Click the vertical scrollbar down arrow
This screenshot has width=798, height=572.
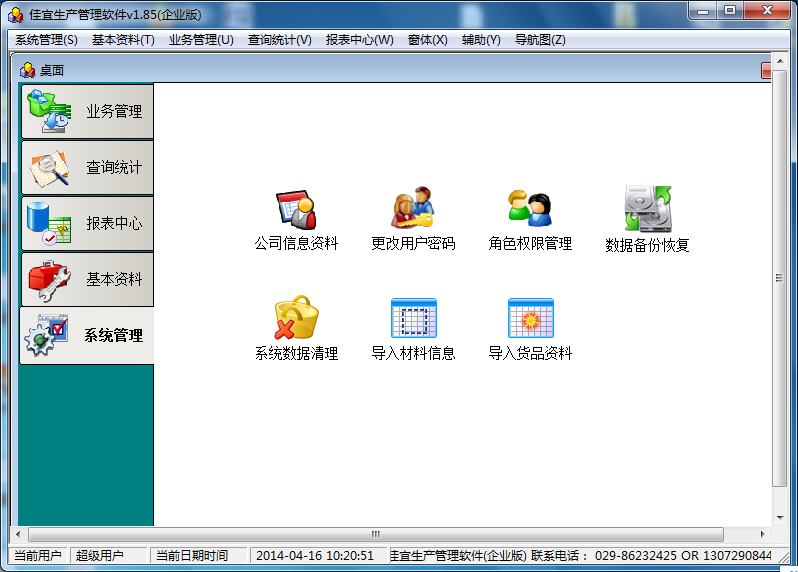pos(780,518)
